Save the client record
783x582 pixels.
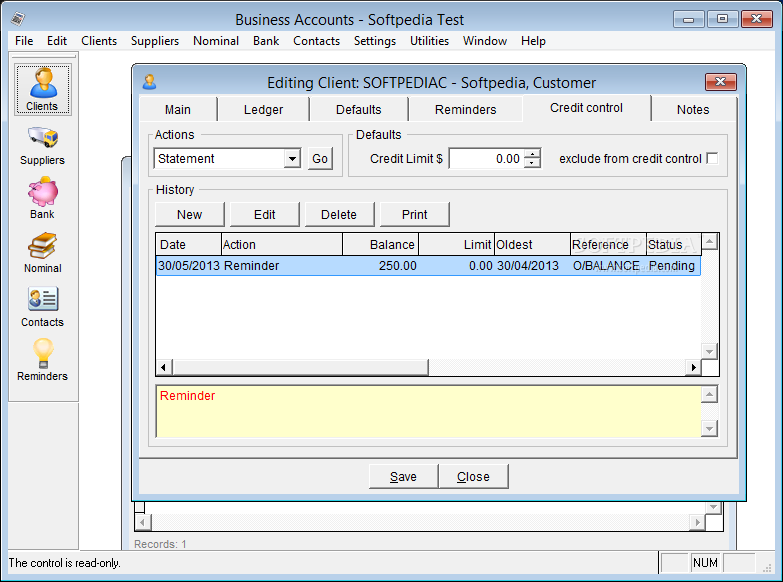[x=403, y=477]
